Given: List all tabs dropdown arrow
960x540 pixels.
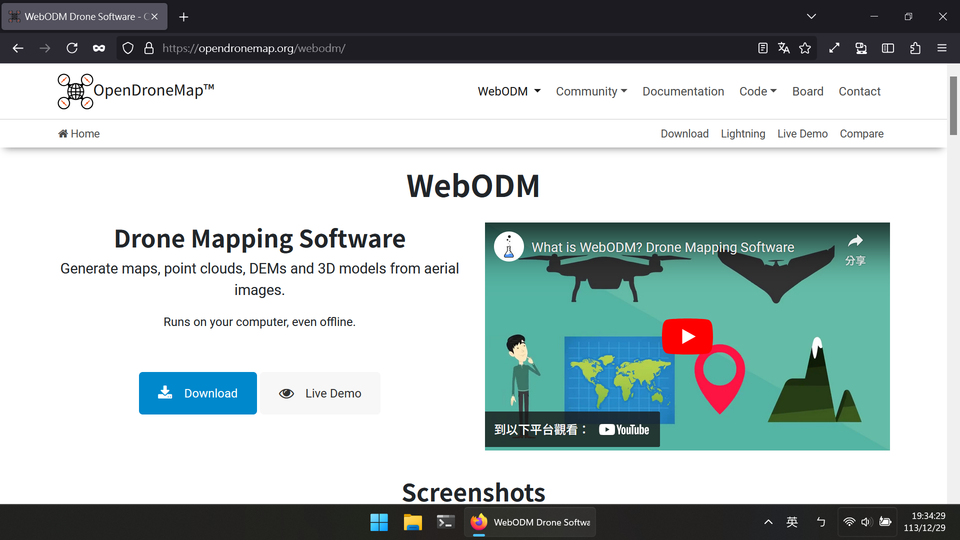Looking at the screenshot, I should 811,17.
